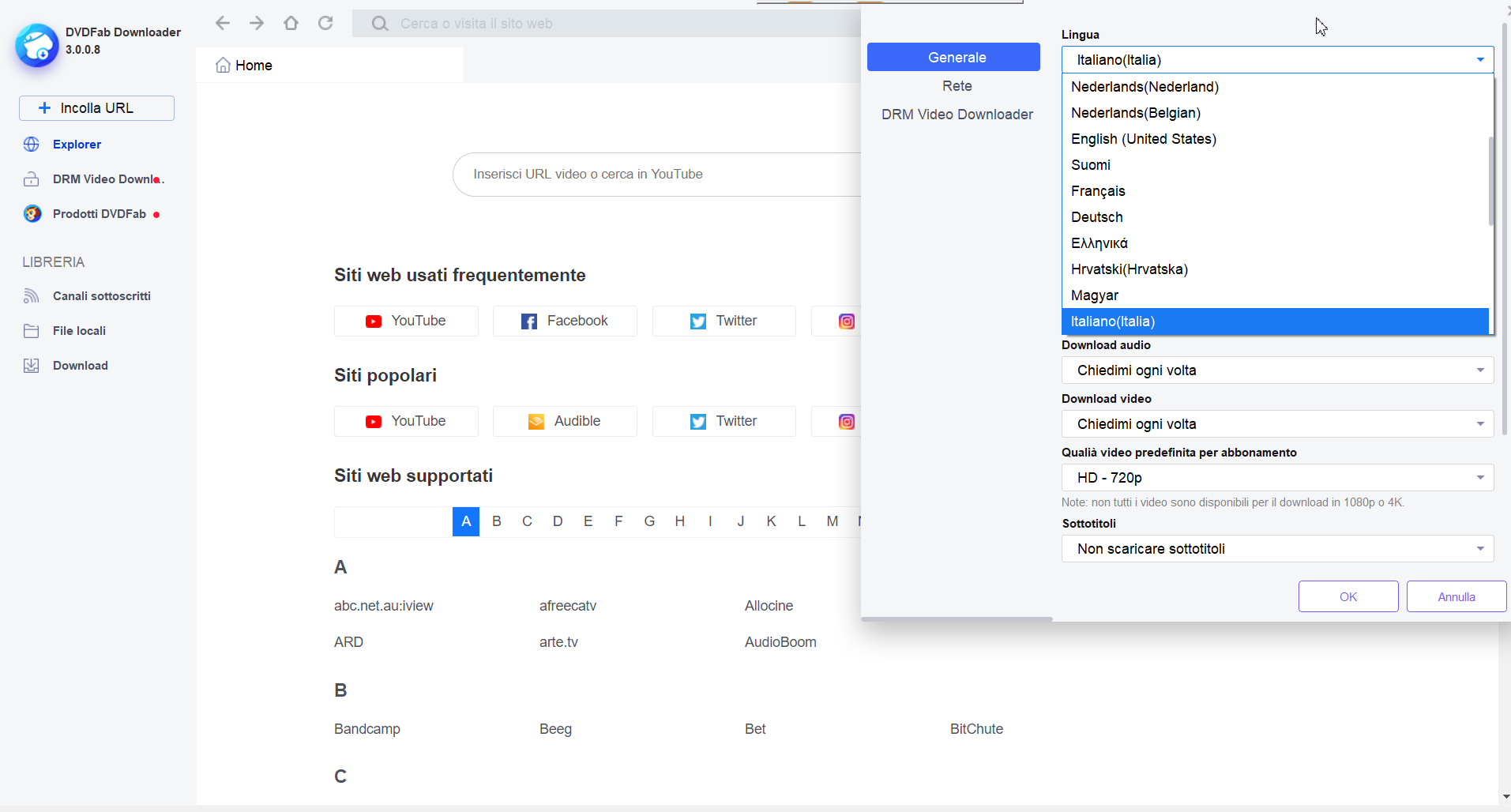Image resolution: width=1511 pixels, height=812 pixels.
Task: Switch to the Rete settings tab
Action: pyautogui.click(x=957, y=86)
